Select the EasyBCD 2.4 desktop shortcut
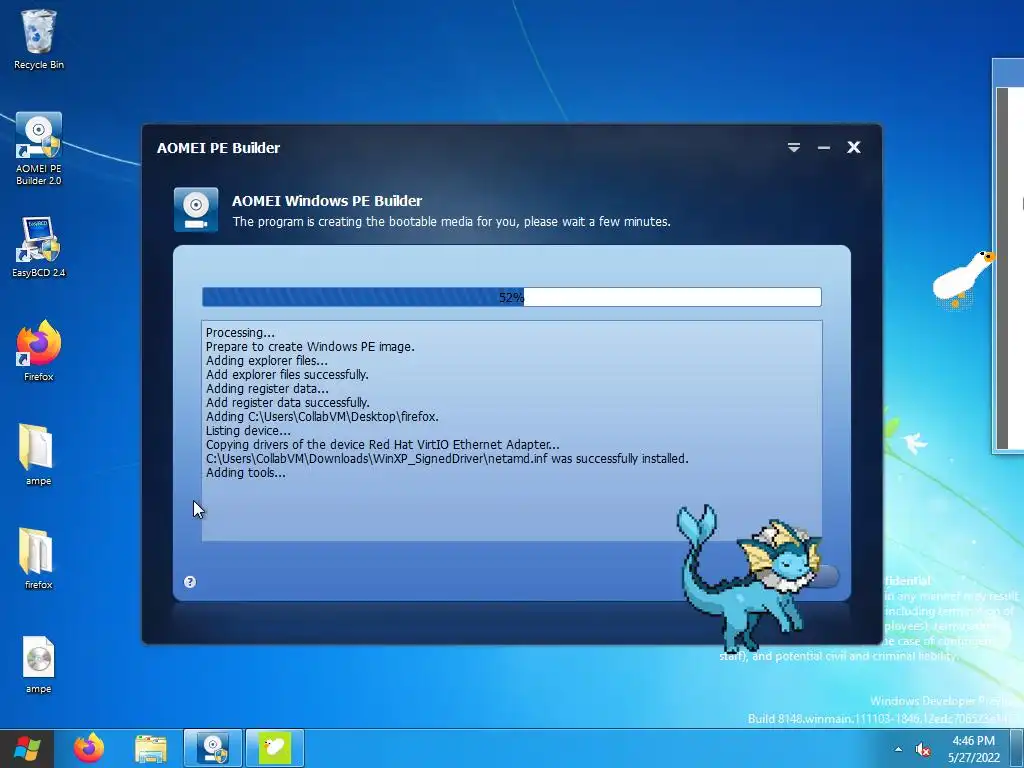This screenshot has width=1024, height=768. pos(39,247)
